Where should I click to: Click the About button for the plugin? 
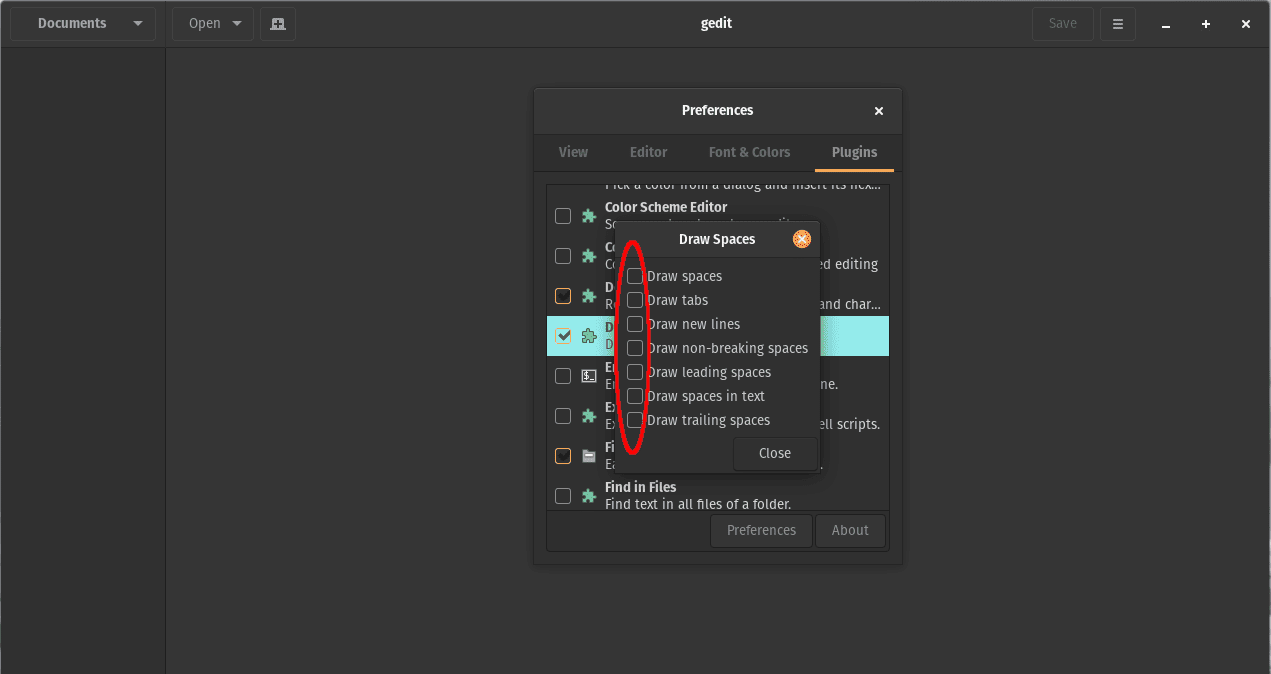click(x=850, y=531)
